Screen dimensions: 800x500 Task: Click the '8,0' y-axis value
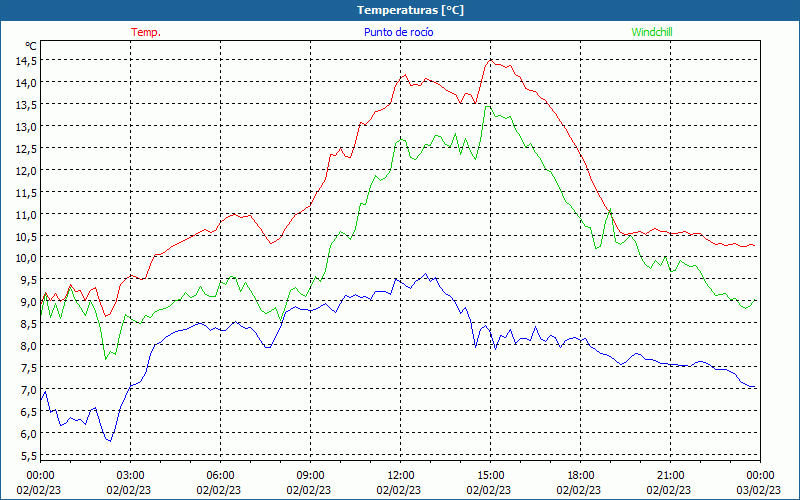click(29, 345)
